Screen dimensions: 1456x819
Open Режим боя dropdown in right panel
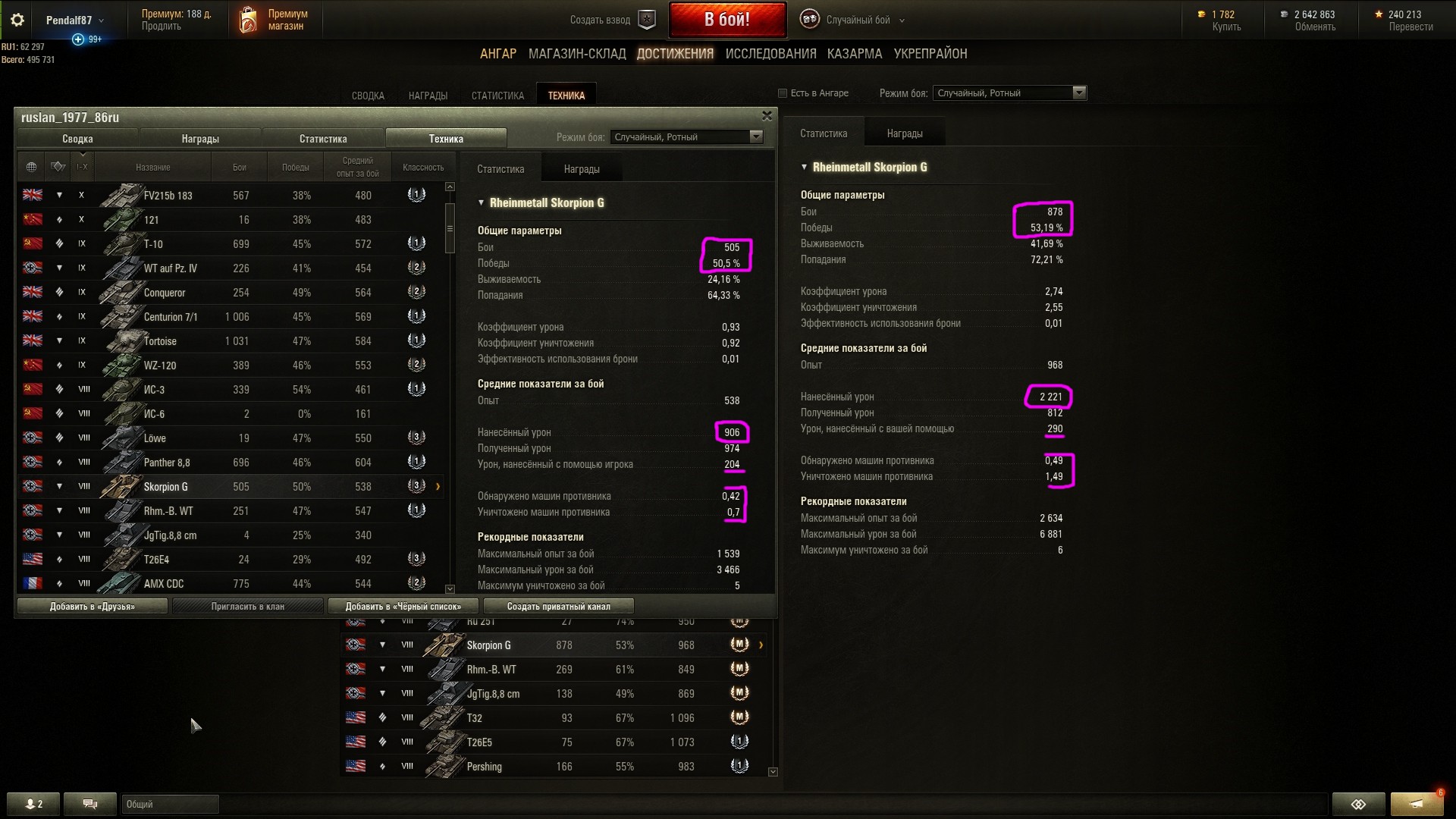point(1010,93)
